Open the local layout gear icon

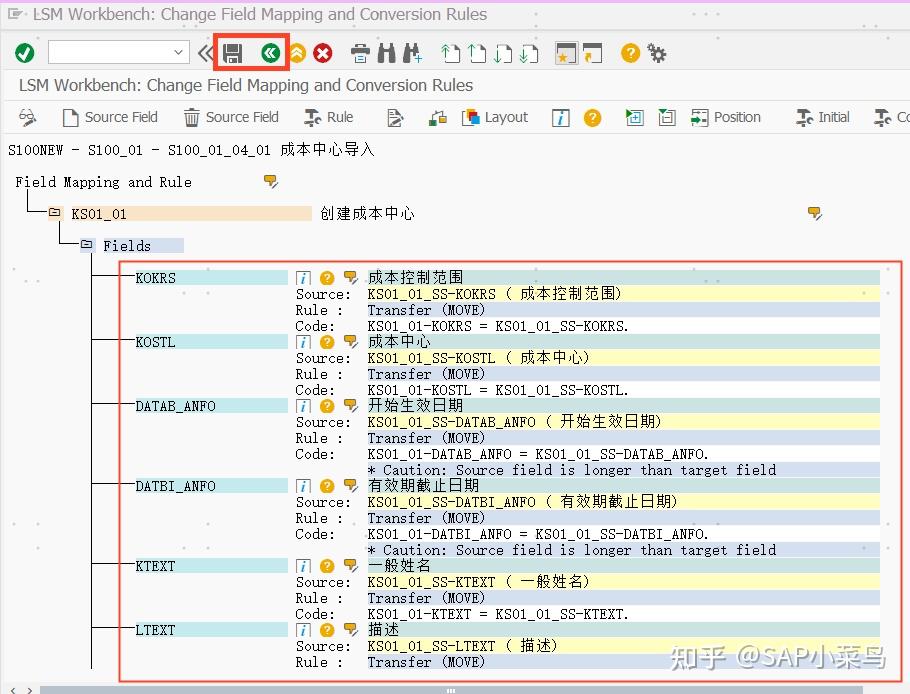(x=657, y=53)
